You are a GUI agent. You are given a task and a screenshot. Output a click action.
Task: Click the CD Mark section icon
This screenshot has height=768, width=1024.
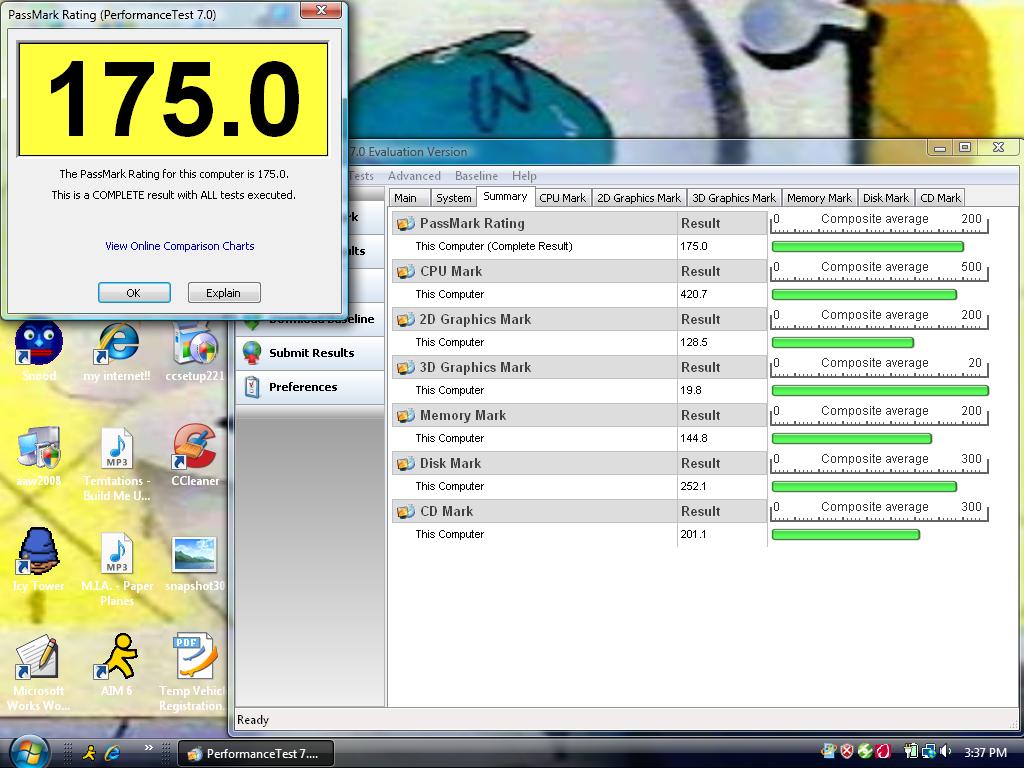(x=406, y=511)
